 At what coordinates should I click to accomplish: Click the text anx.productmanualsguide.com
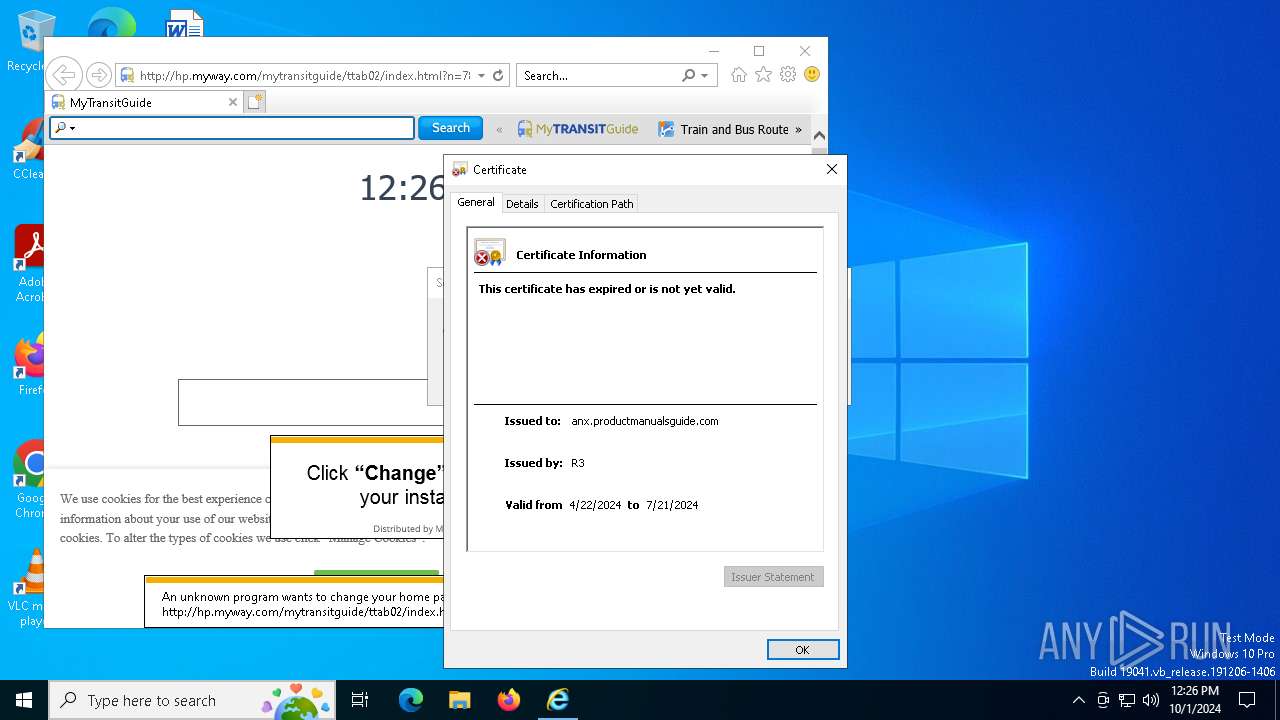coord(645,421)
